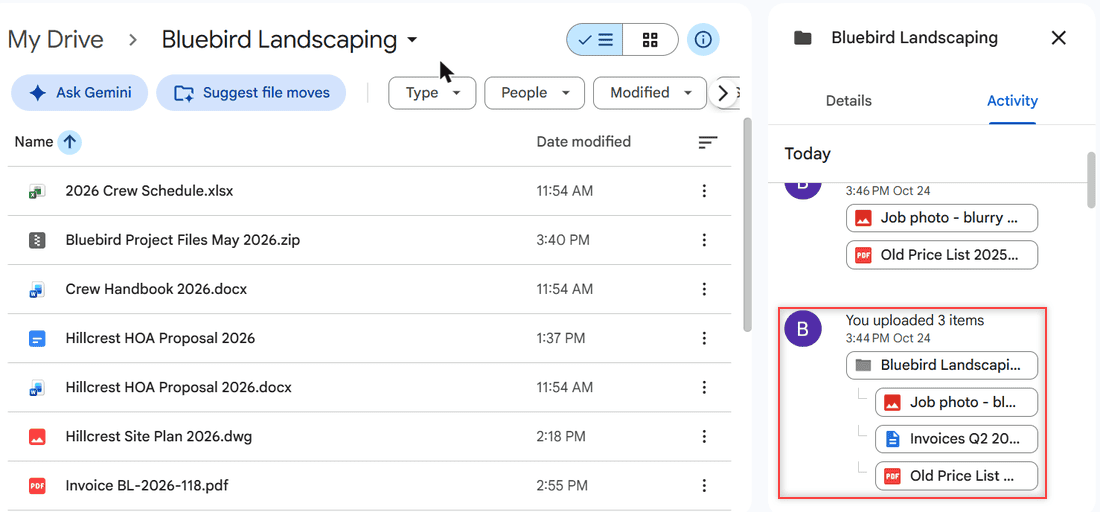Viewport: 1100px width, 512px height.
Task: Open Bluebird Landscaping folder chip in activity
Action: [941, 365]
